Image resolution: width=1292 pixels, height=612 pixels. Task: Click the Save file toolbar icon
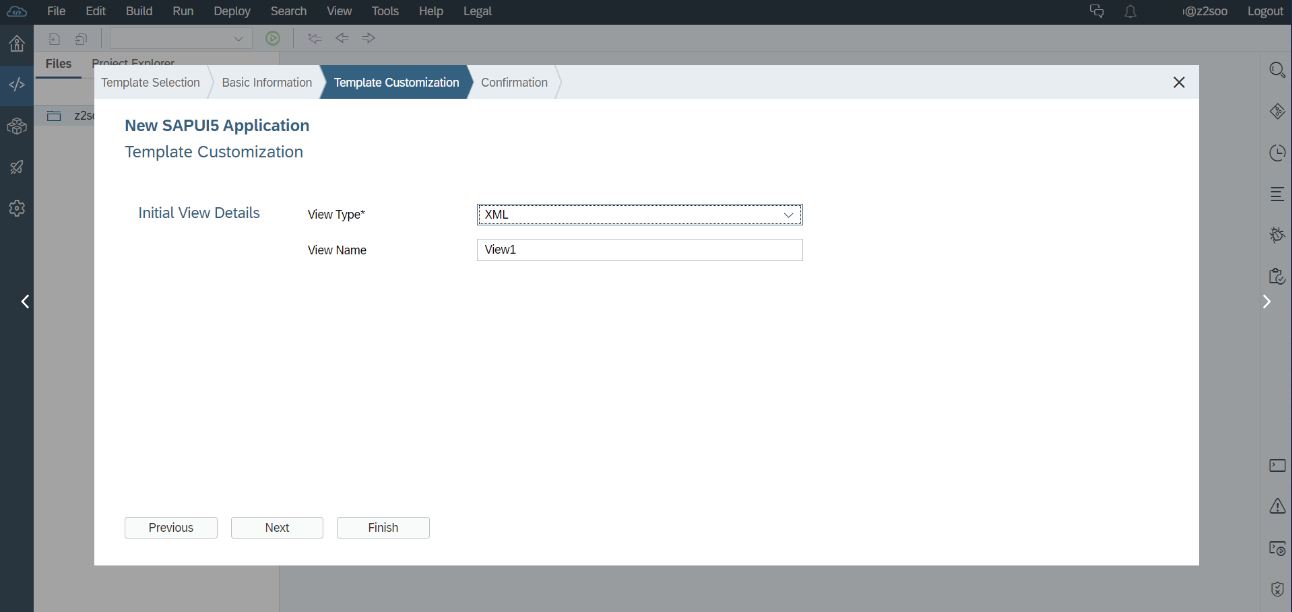55,39
